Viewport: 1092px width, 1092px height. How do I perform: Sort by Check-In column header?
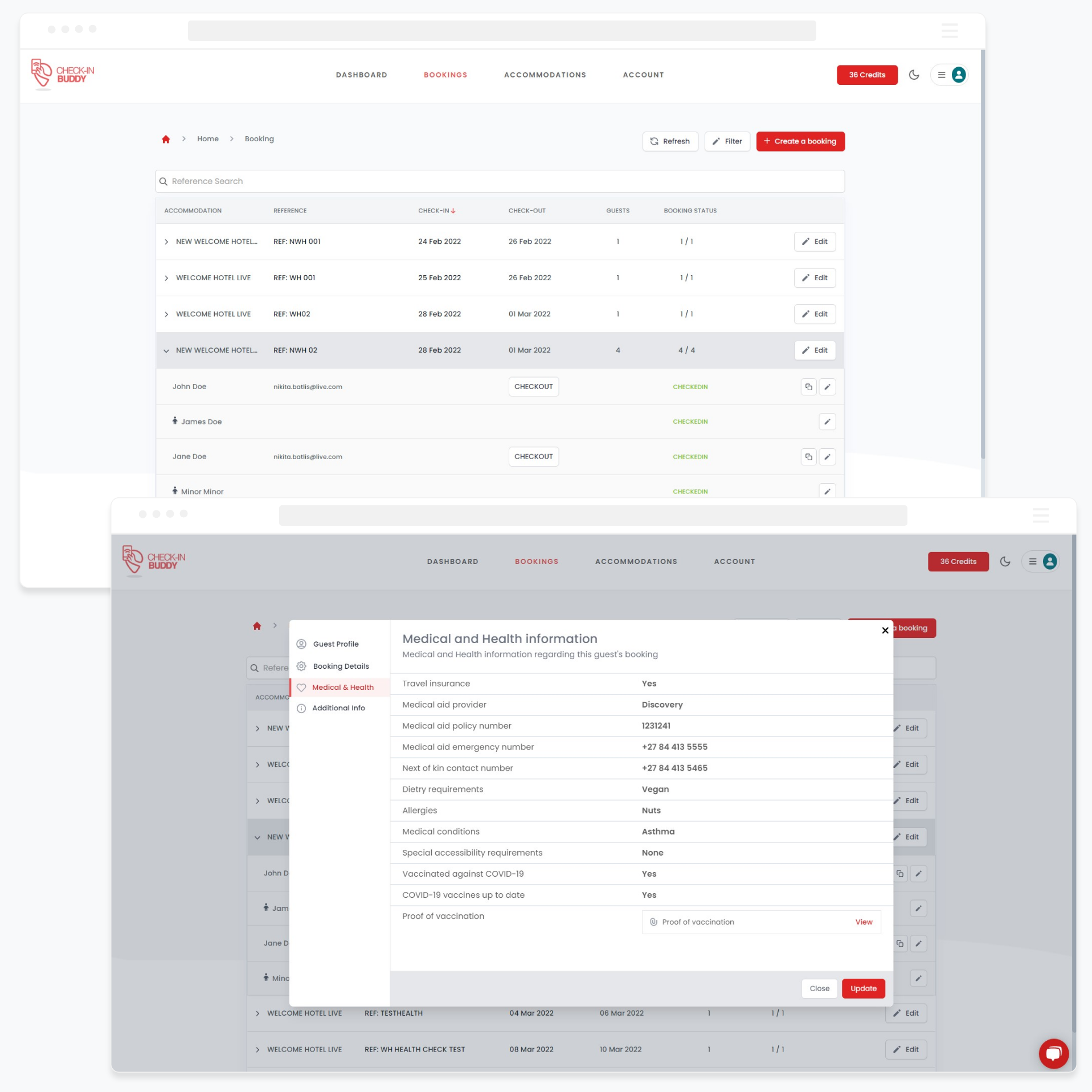pos(436,211)
